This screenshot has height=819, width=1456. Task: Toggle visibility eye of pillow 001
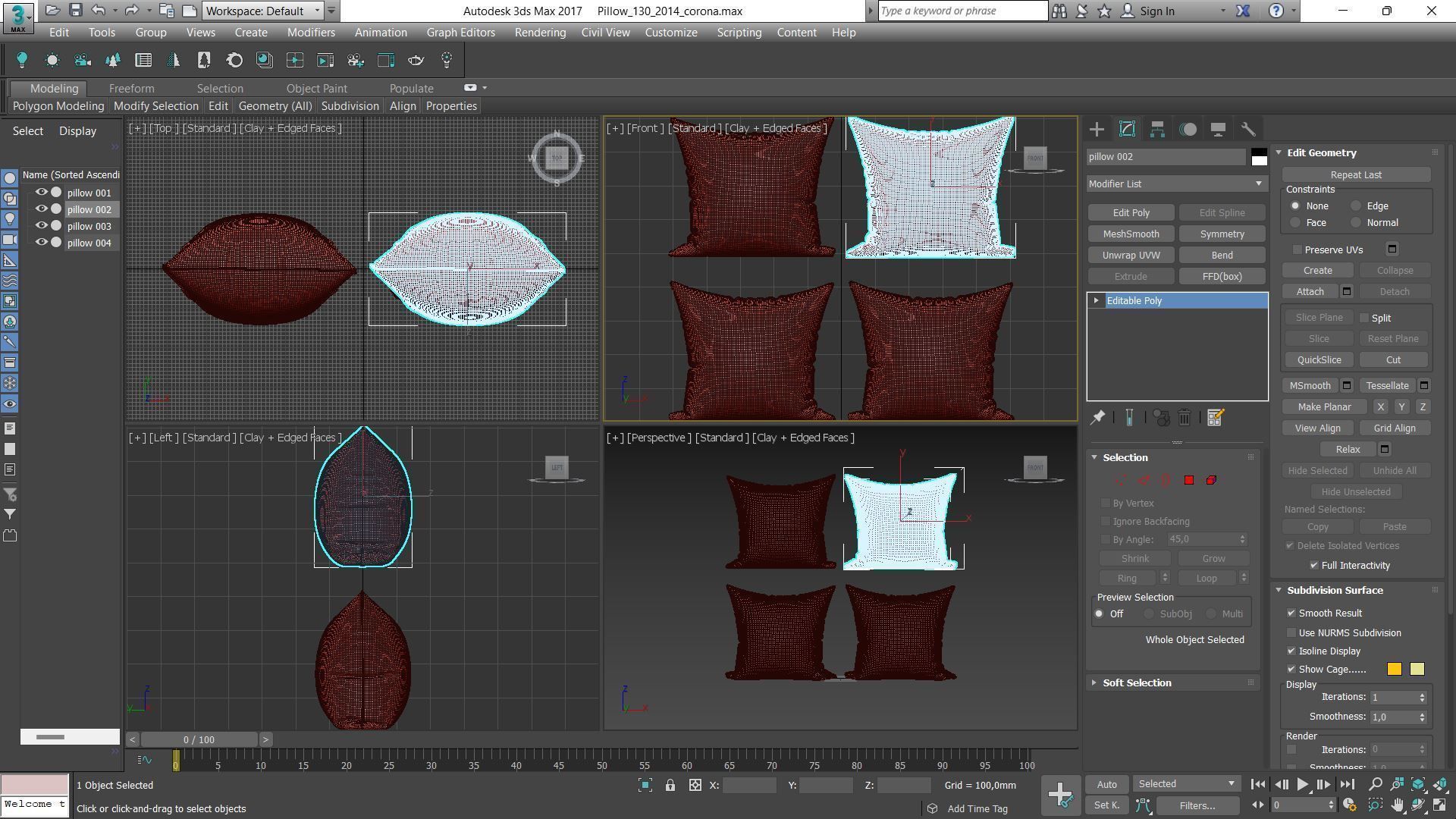coord(42,193)
